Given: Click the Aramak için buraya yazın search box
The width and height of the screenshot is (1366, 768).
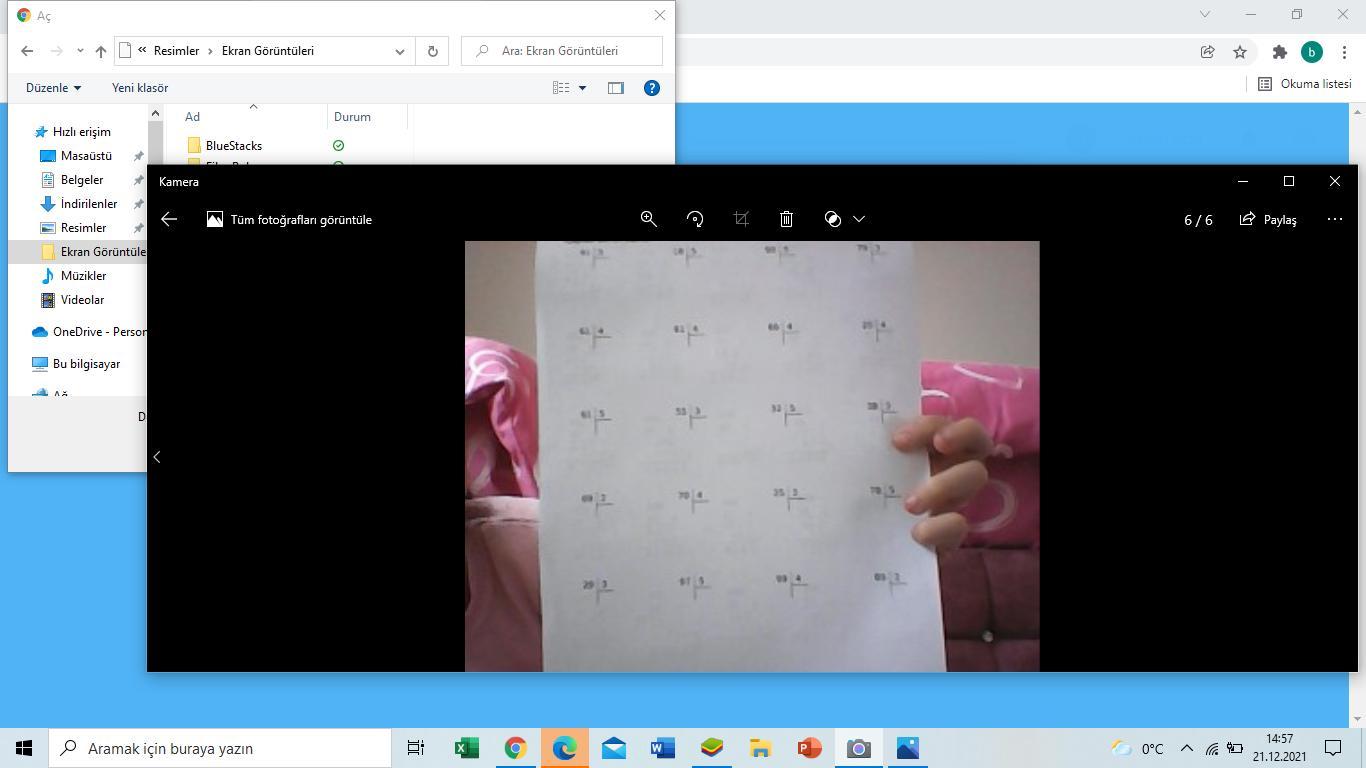Looking at the screenshot, I should click(x=220, y=748).
